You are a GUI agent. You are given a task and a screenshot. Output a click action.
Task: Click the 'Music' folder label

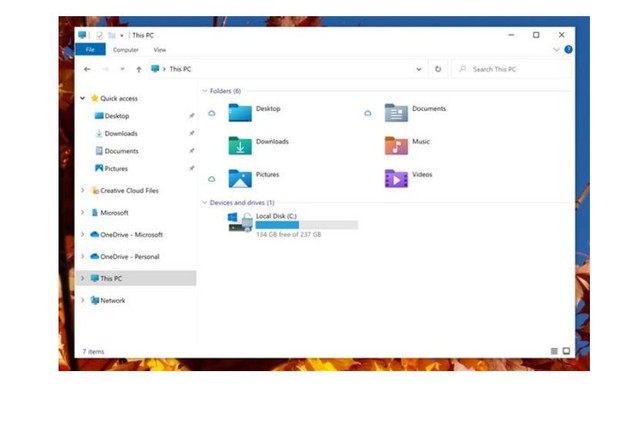point(421,141)
